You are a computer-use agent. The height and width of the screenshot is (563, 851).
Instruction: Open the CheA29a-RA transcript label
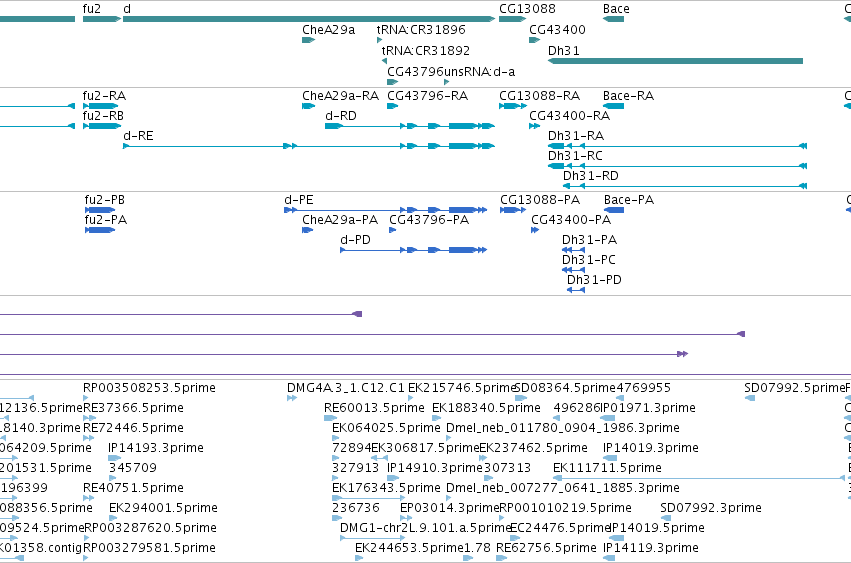tap(340, 96)
